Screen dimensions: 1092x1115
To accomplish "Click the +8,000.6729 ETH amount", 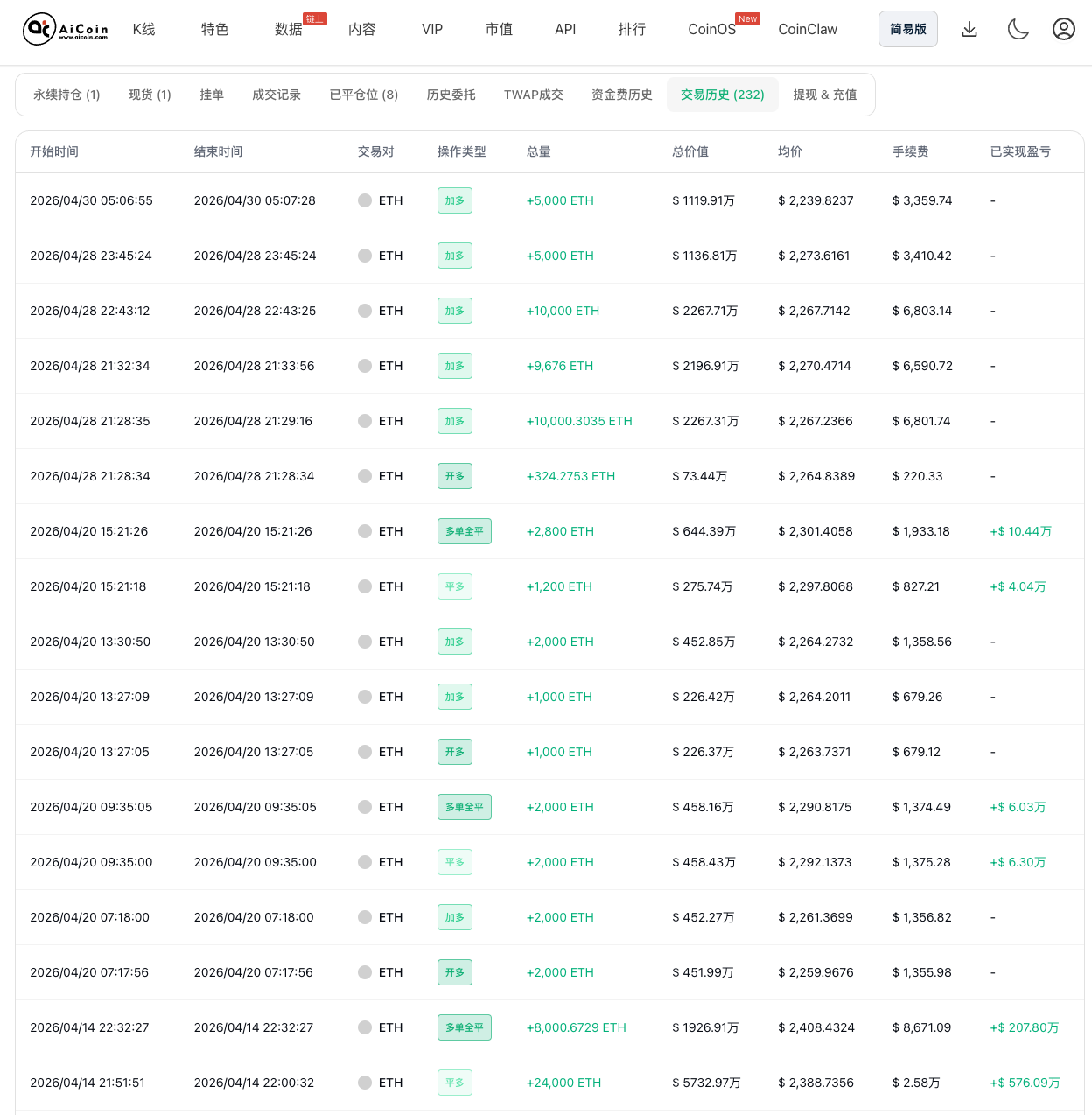I will coord(577,1027).
